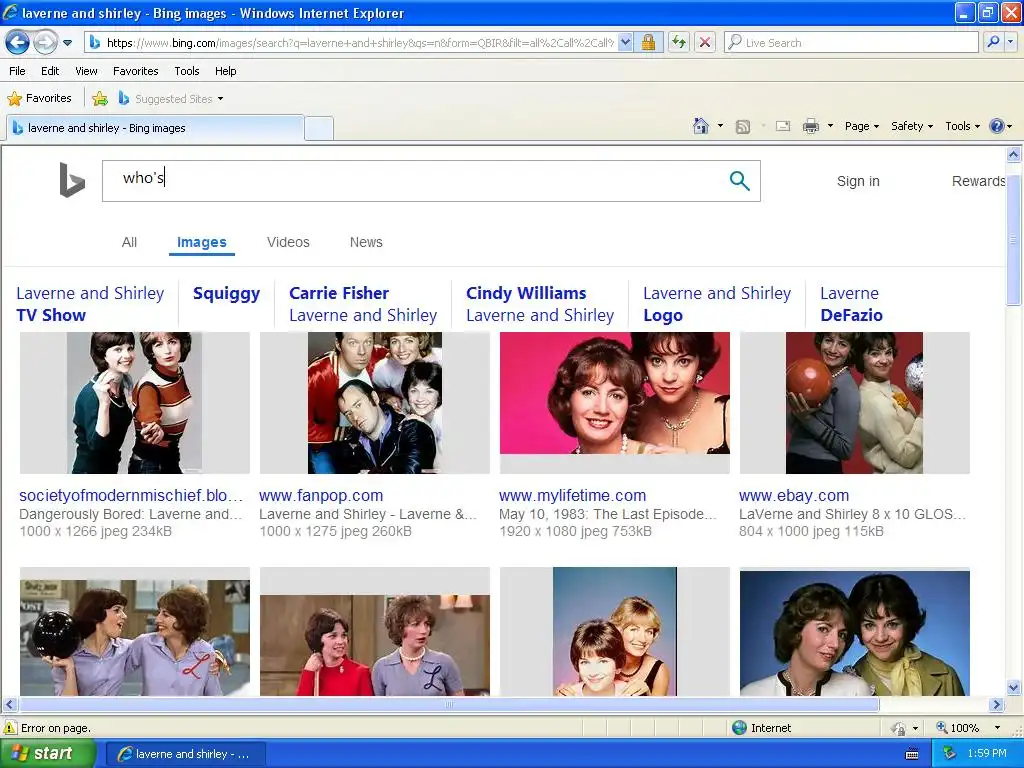
Task: Open the View menu
Action: [x=86, y=71]
